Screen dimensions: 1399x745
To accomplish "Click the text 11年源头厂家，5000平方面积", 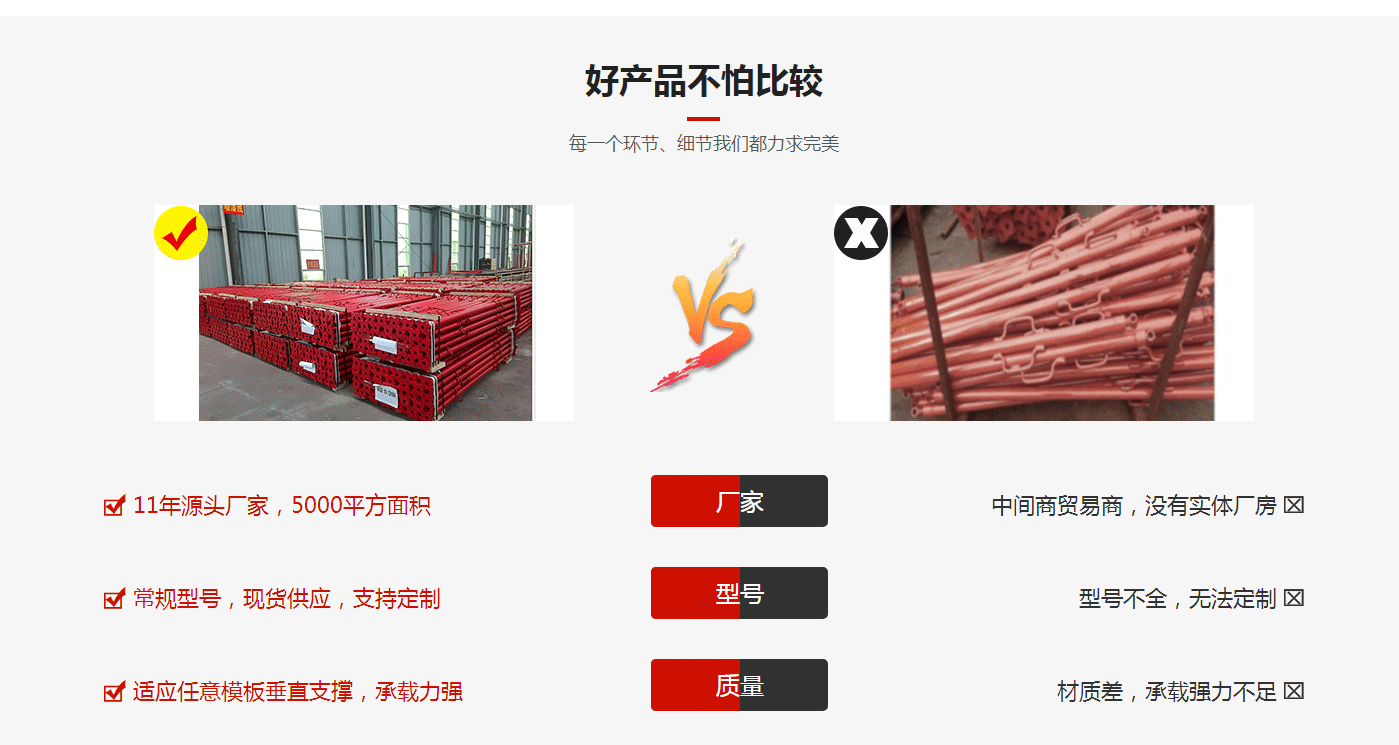I will point(282,506).
